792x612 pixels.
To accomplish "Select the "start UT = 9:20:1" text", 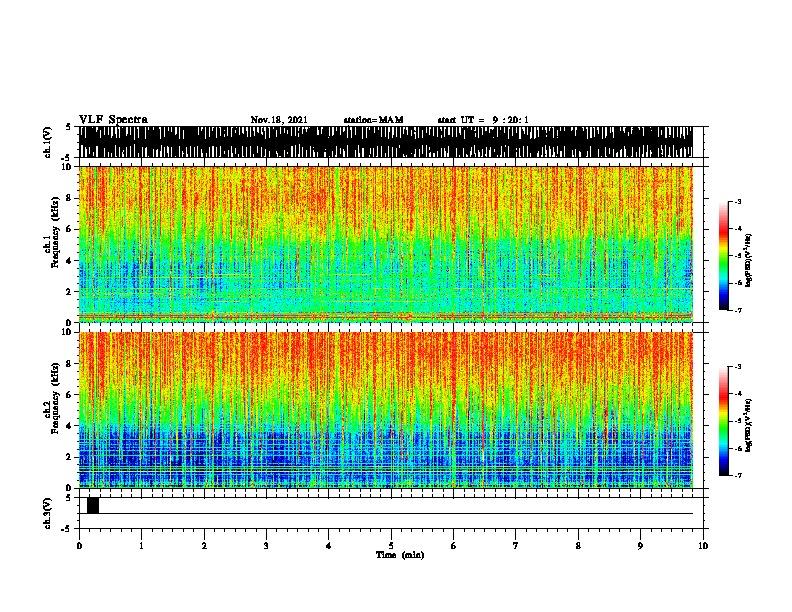I will pos(483,120).
